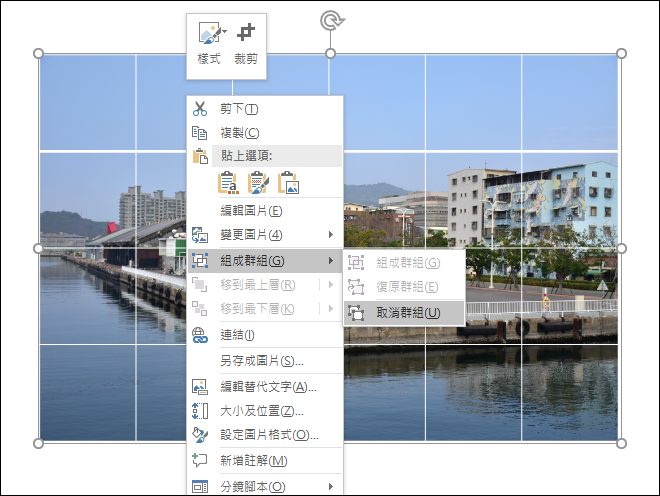Click the storyboard icon
The height and width of the screenshot is (496, 660).
pyautogui.click(x=200, y=487)
